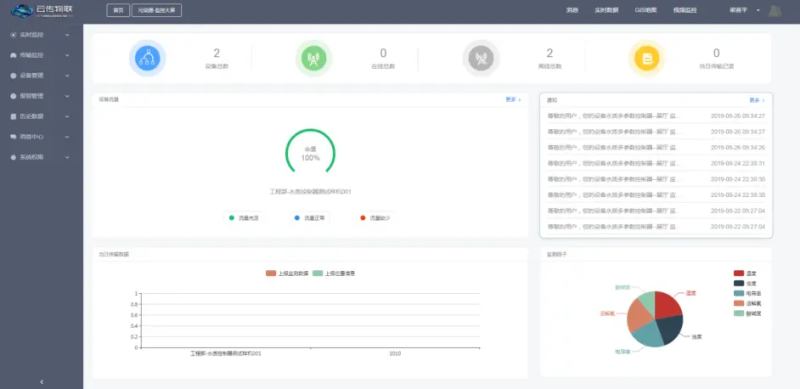The width and height of the screenshot is (800, 389).
Task: Toggle the green 流量充足 legend item
Action: click(x=244, y=218)
